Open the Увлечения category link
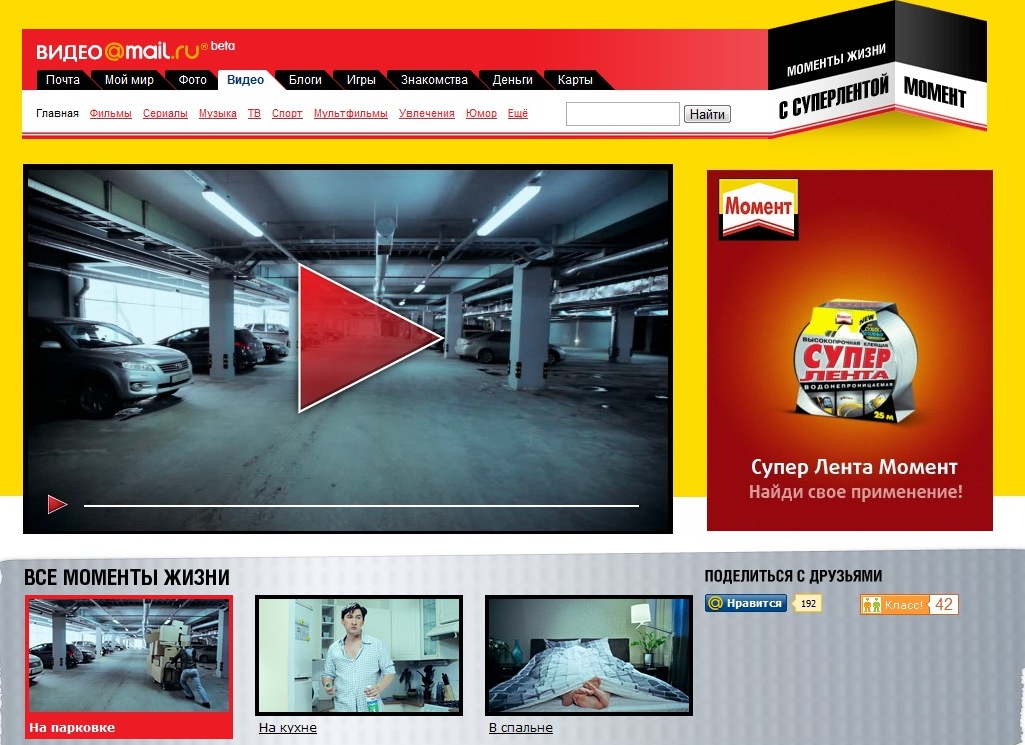Screen dimensions: 1025x745 coord(427,113)
